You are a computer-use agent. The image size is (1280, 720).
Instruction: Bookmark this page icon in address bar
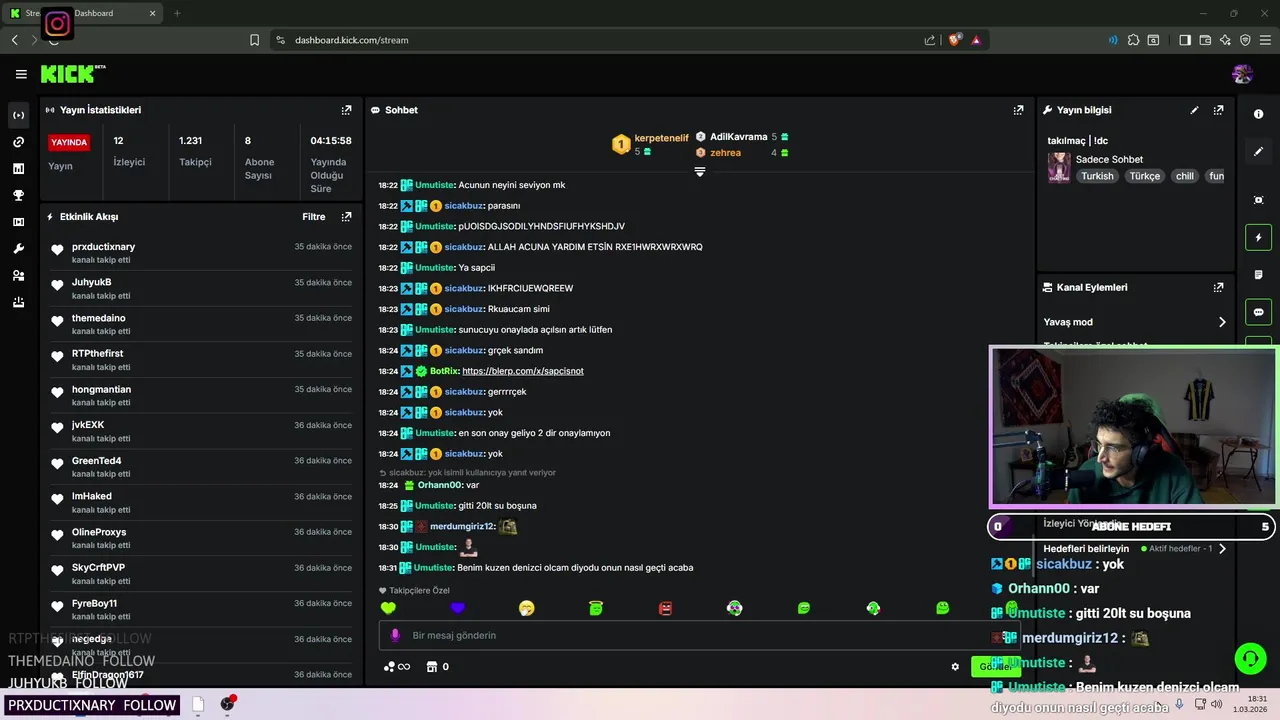pyautogui.click(x=255, y=40)
